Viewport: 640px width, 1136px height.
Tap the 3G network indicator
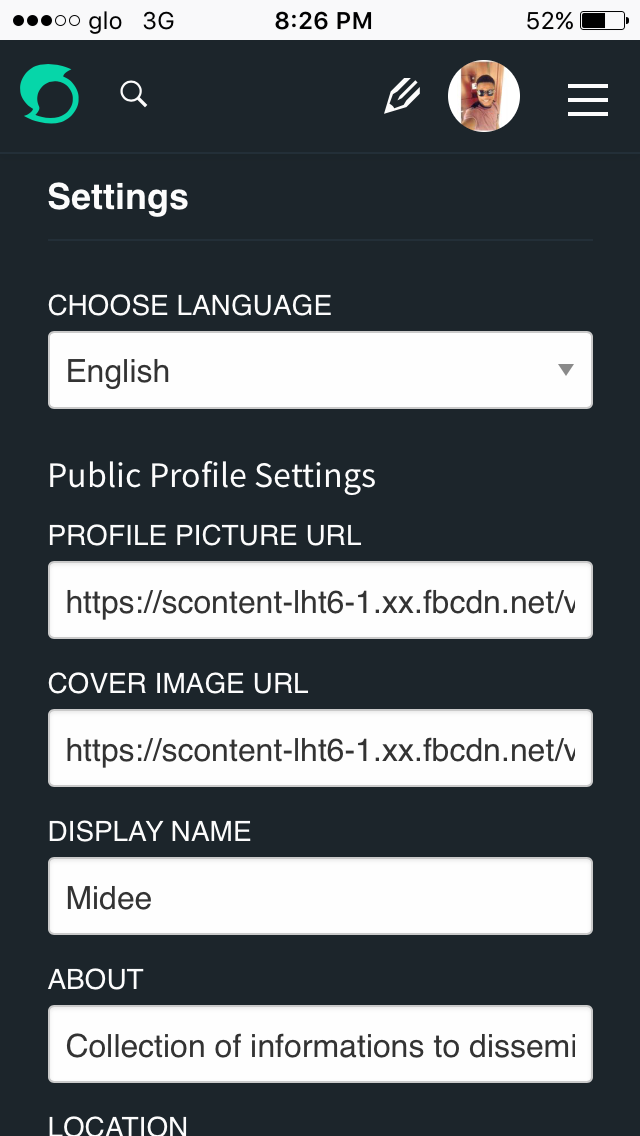tap(158, 21)
